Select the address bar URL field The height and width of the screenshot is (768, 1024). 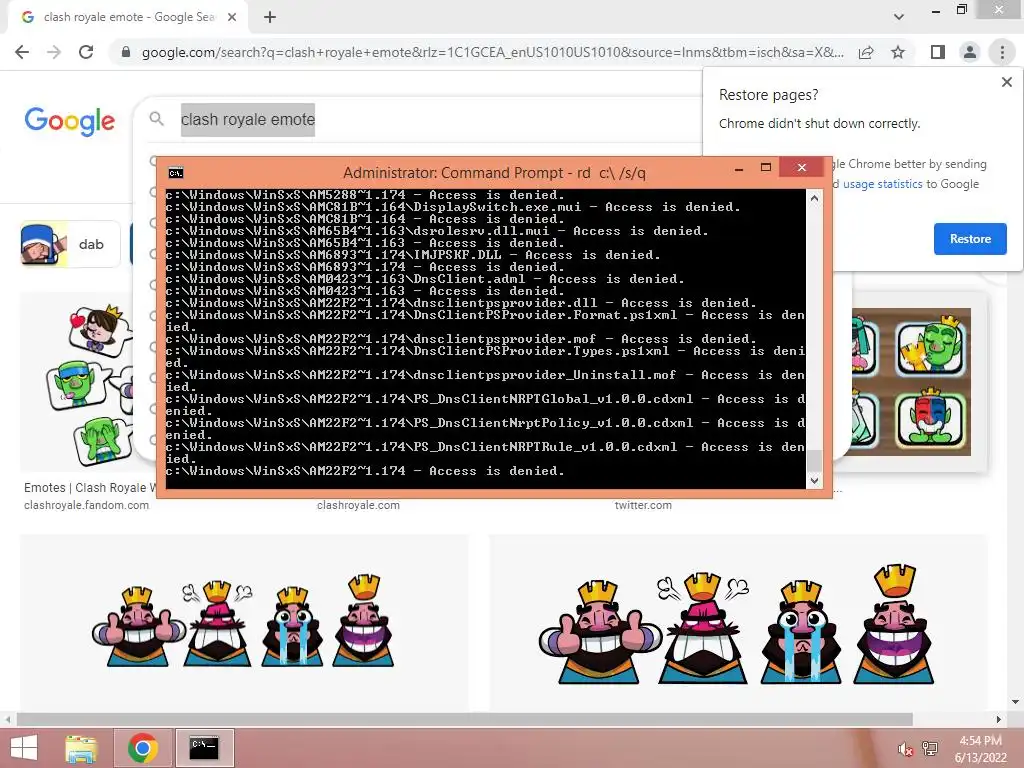pyautogui.click(x=492, y=52)
